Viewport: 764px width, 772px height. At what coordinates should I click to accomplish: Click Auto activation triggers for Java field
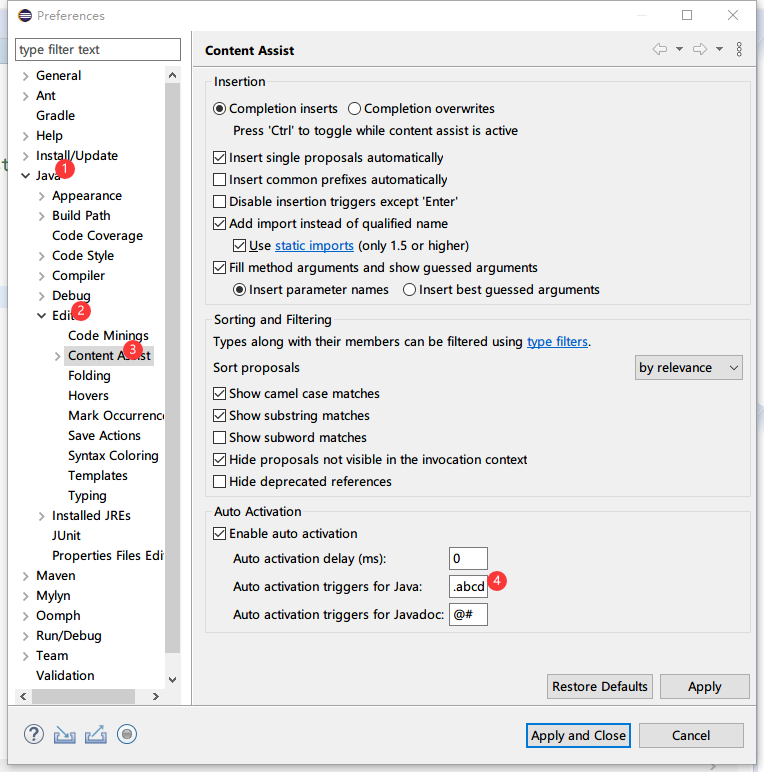(468, 586)
